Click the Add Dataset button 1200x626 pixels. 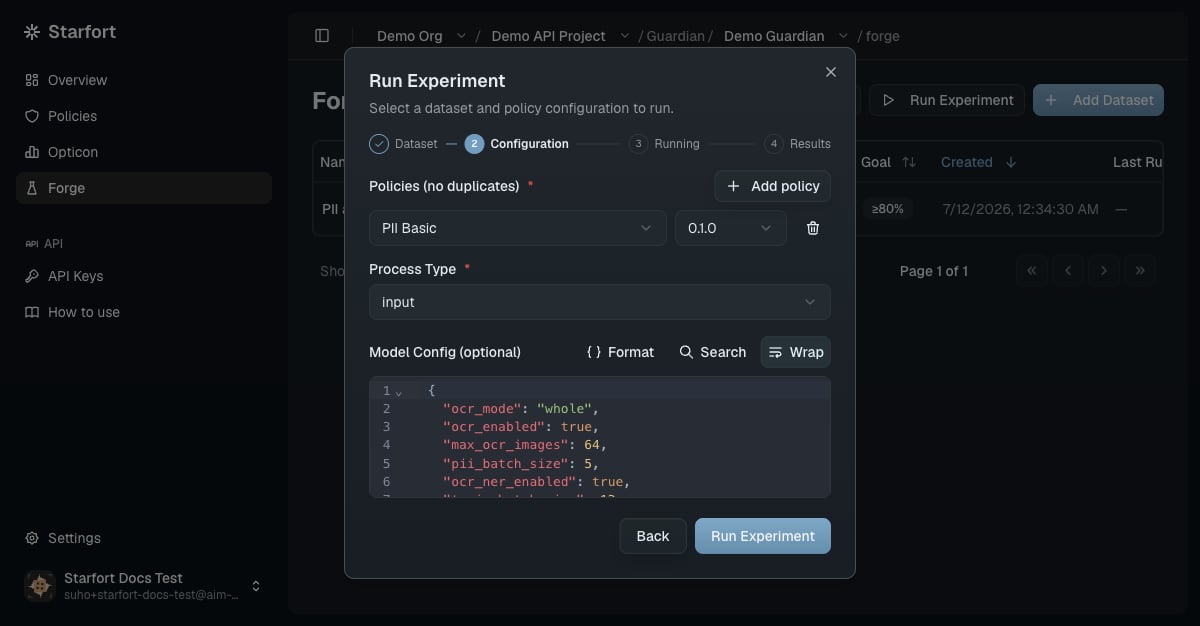tap(1098, 100)
